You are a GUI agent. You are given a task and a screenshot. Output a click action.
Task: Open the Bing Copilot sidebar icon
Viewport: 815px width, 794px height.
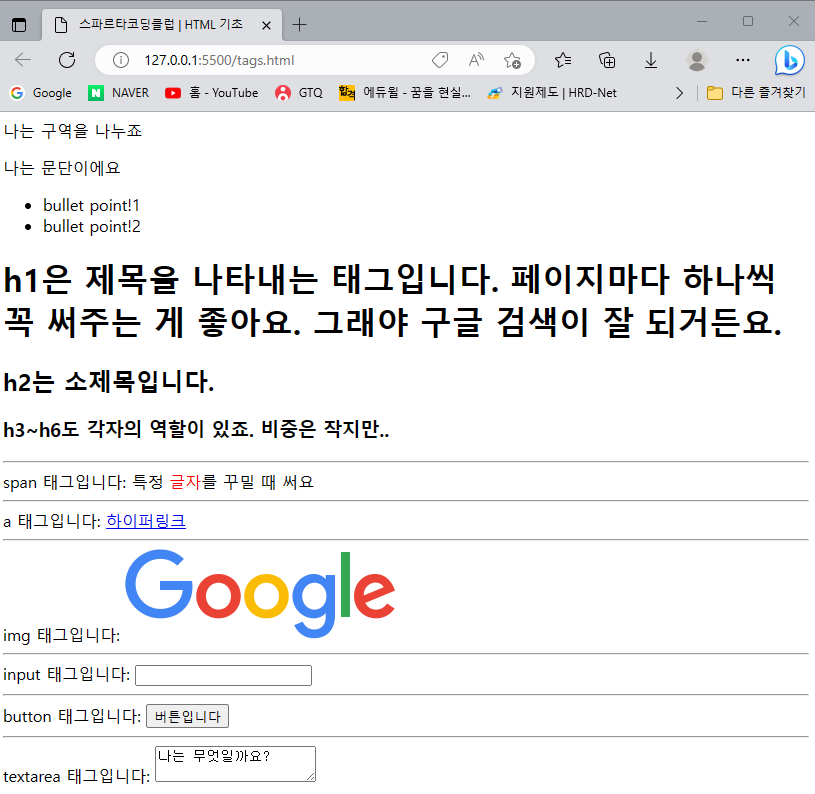tap(789, 60)
